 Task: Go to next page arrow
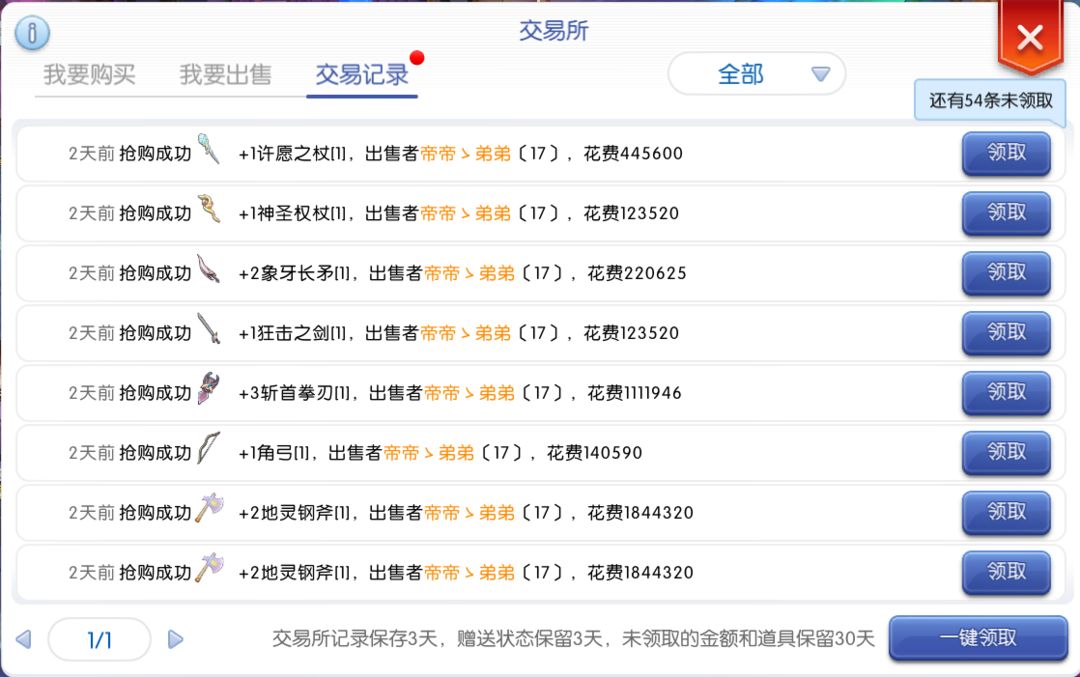(176, 640)
